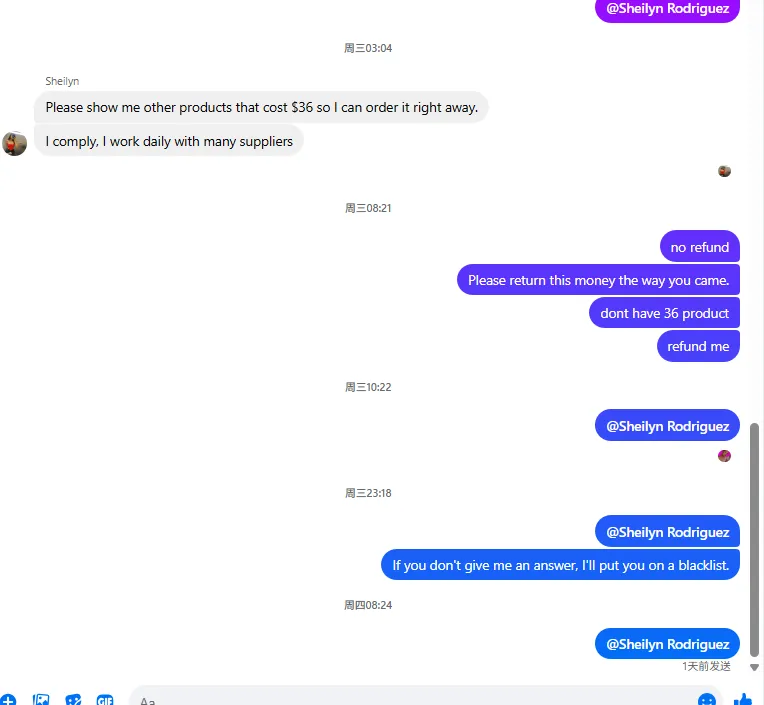Screen dimensions: 764x705
Task: Click the blacklist warning message bubble
Action: click(560, 565)
